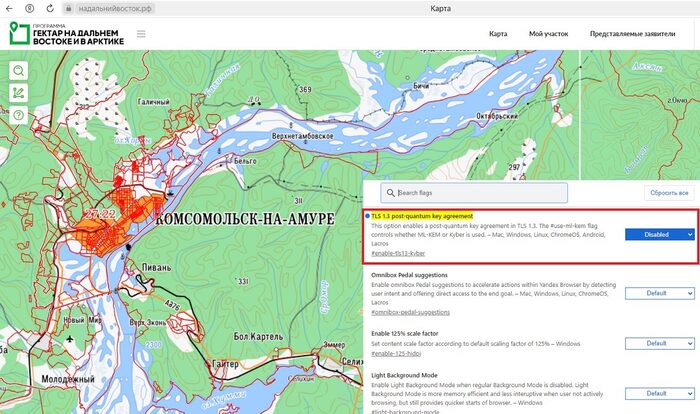This screenshot has width=700, height=414.
Task: Click the Сбросить все button
Action: point(669,193)
